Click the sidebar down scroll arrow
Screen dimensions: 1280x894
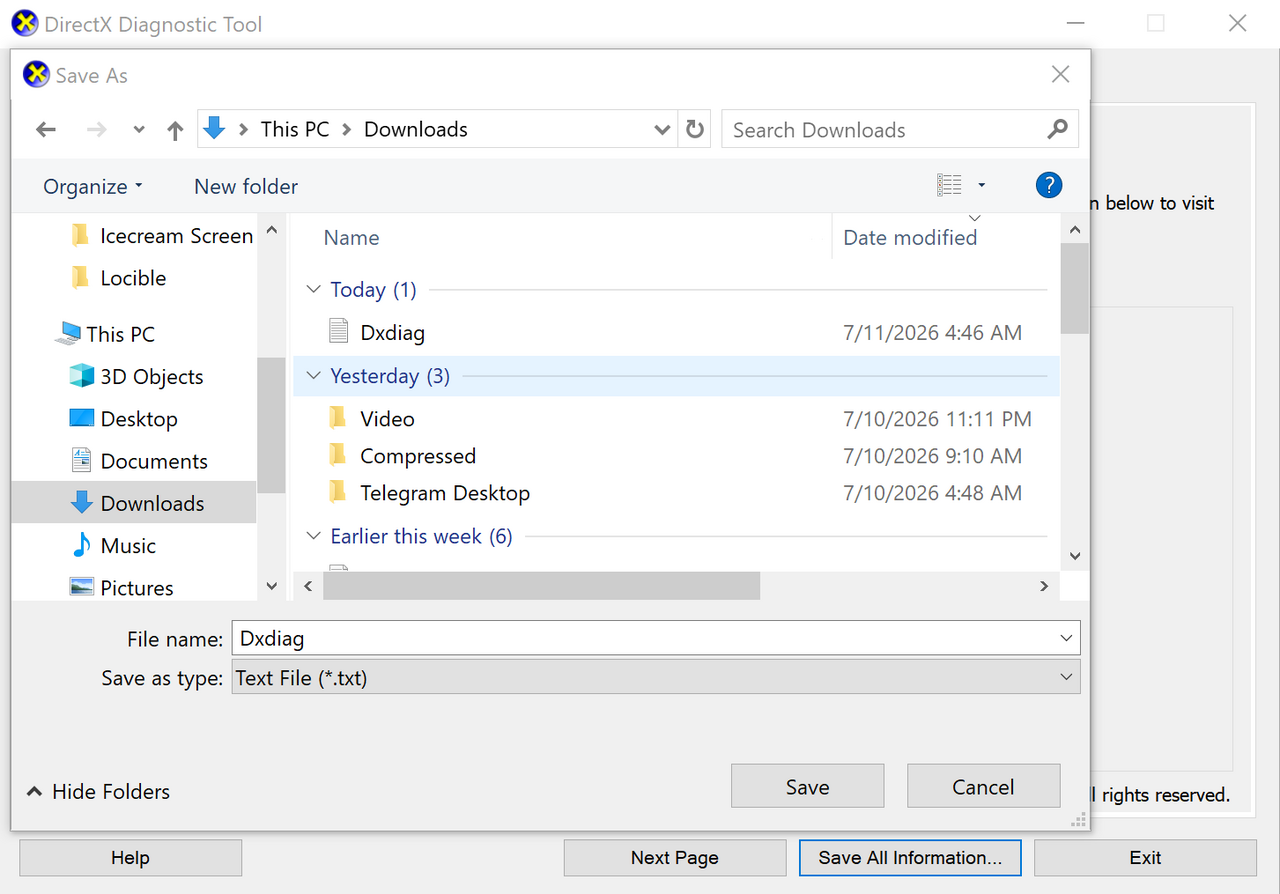[x=271, y=586]
